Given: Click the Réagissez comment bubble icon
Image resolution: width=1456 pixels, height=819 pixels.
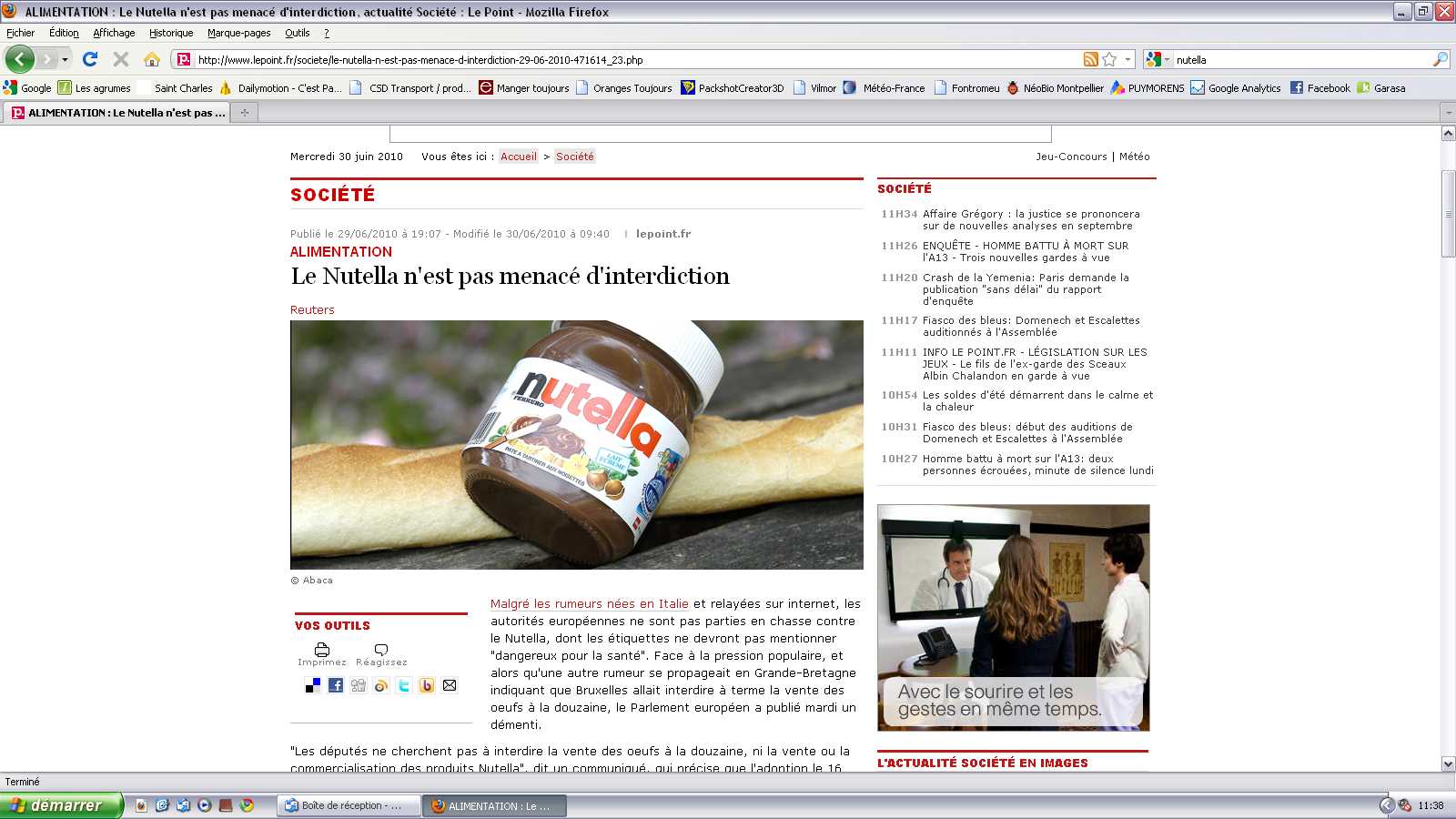Looking at the screenshot, I should (381, 650).
